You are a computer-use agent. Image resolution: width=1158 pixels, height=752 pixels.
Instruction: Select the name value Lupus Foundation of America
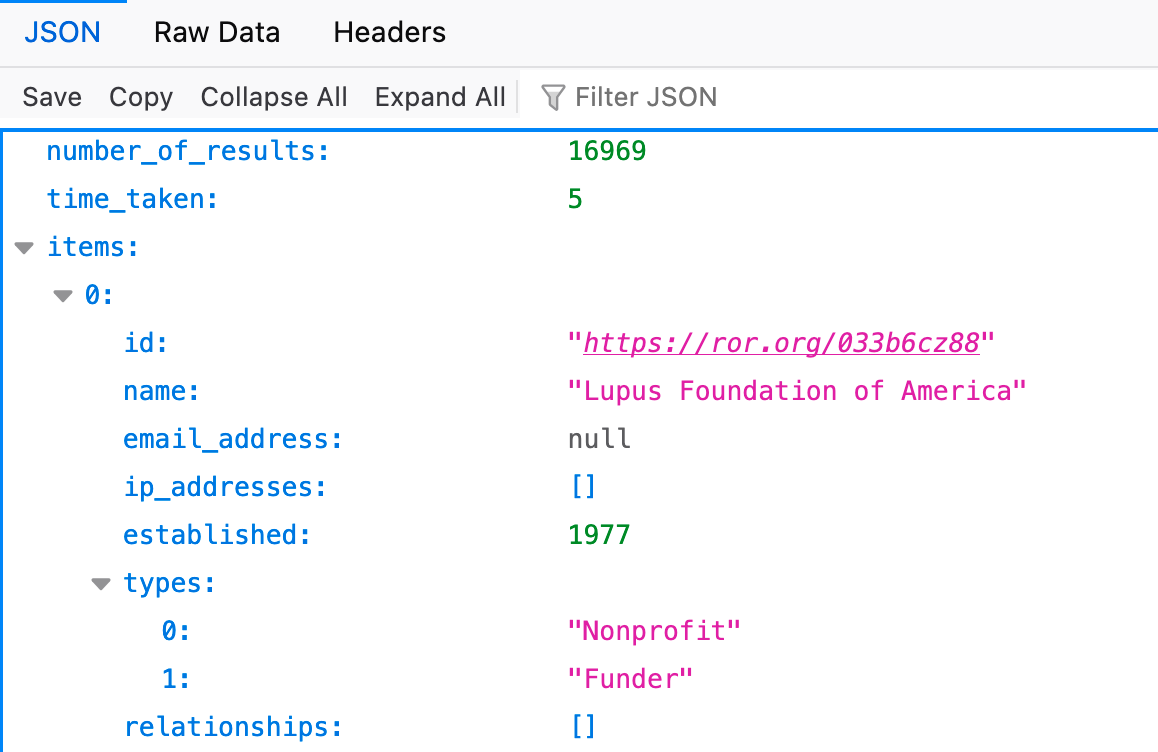797,391
